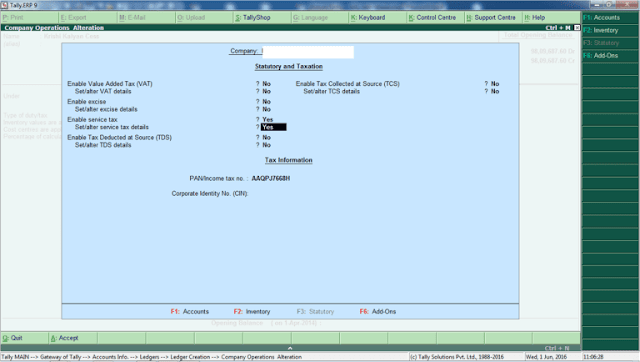
Task: Close the Company Operations Alteration screen
Action: coord(577,28)
